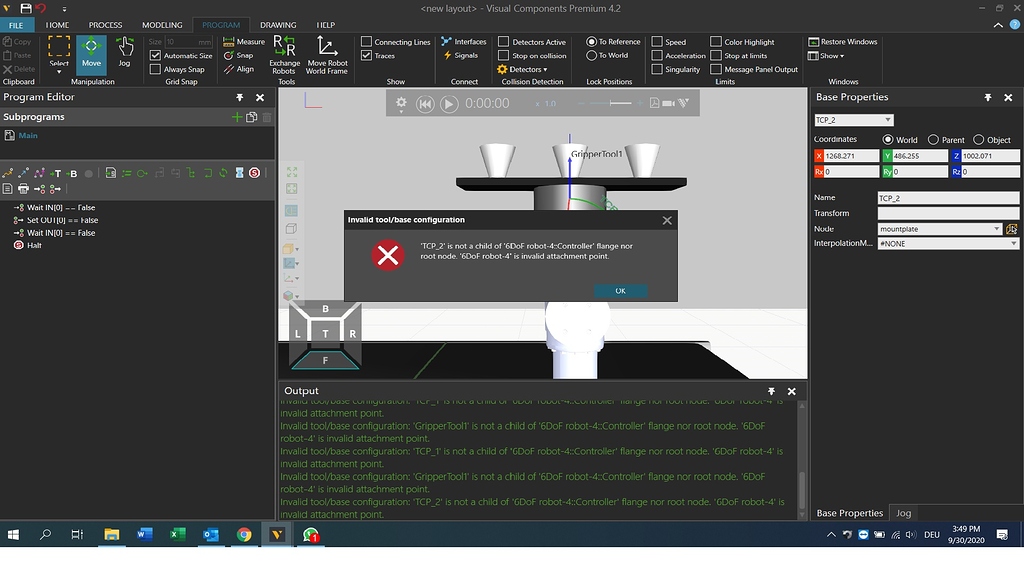This screenshot has width=1024, height=576.
Task: Switch to the Jog tab below Base Properties
Action: (903, 513)
